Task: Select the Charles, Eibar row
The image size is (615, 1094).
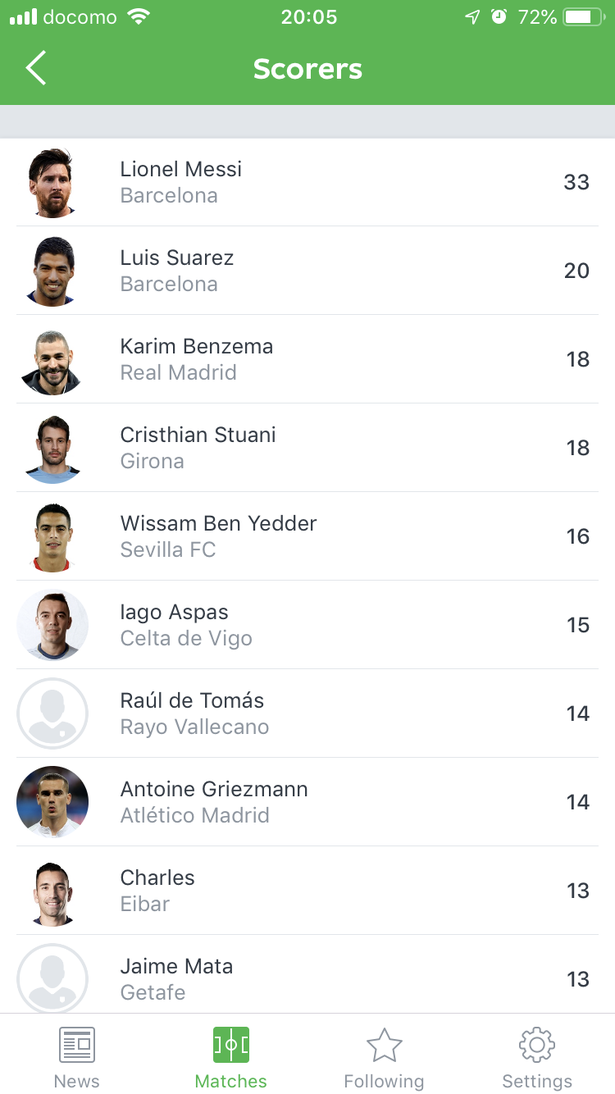Action: pyautogui.click(x=307, y=891)
